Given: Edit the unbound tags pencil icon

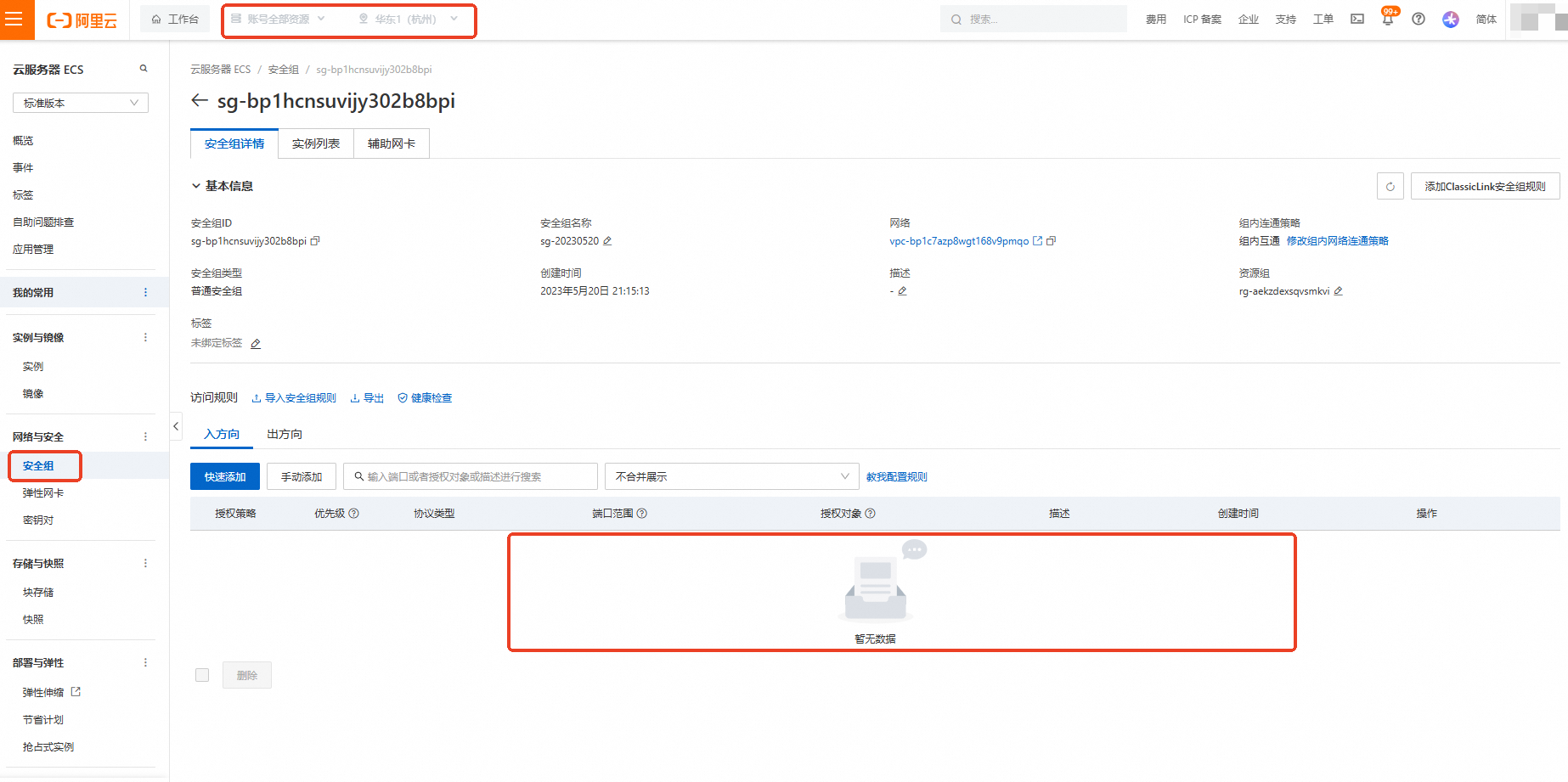Looking at the screenshot, I should [x=256, y=344].
